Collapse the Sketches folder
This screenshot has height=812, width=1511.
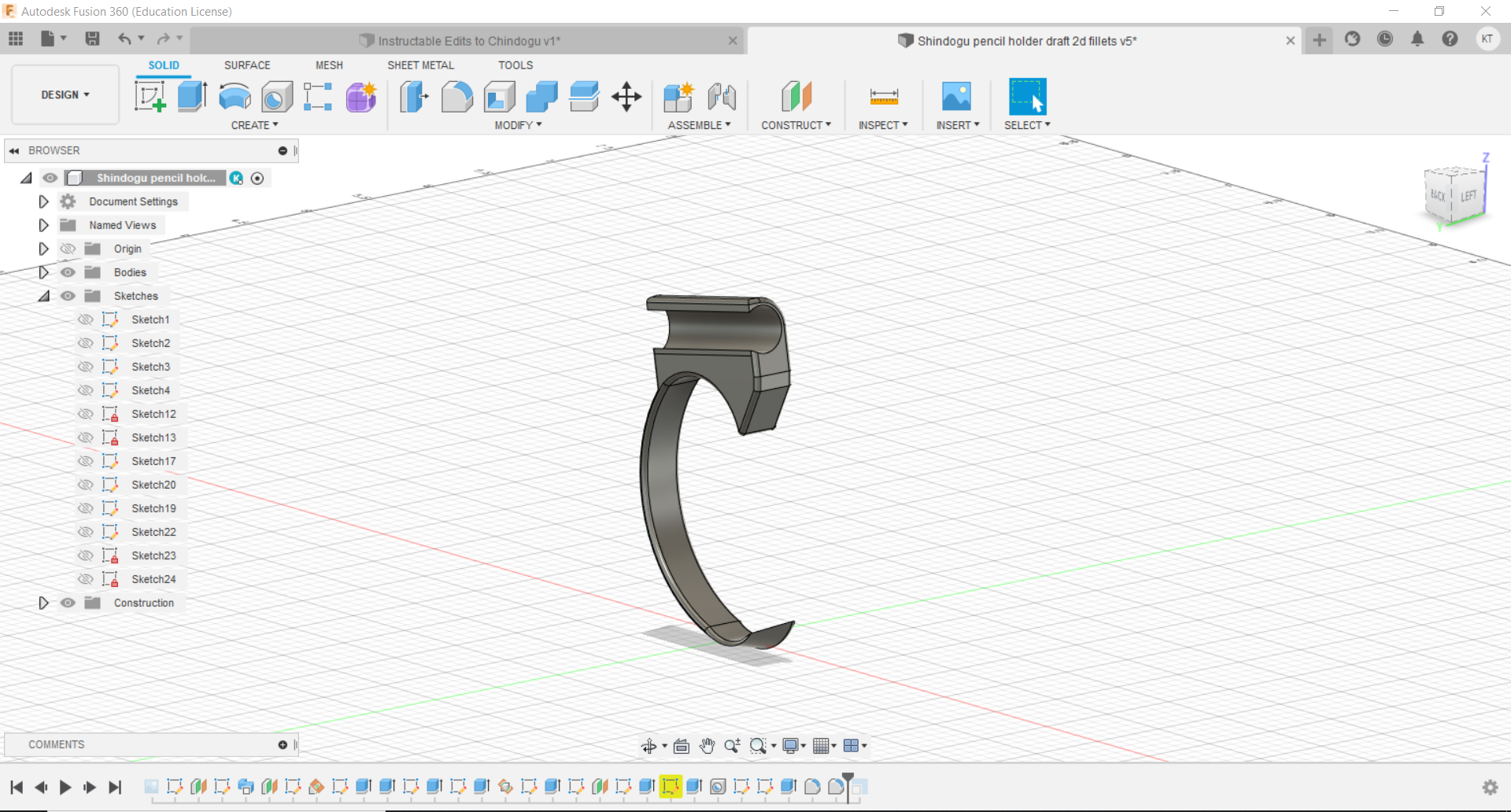43,296
